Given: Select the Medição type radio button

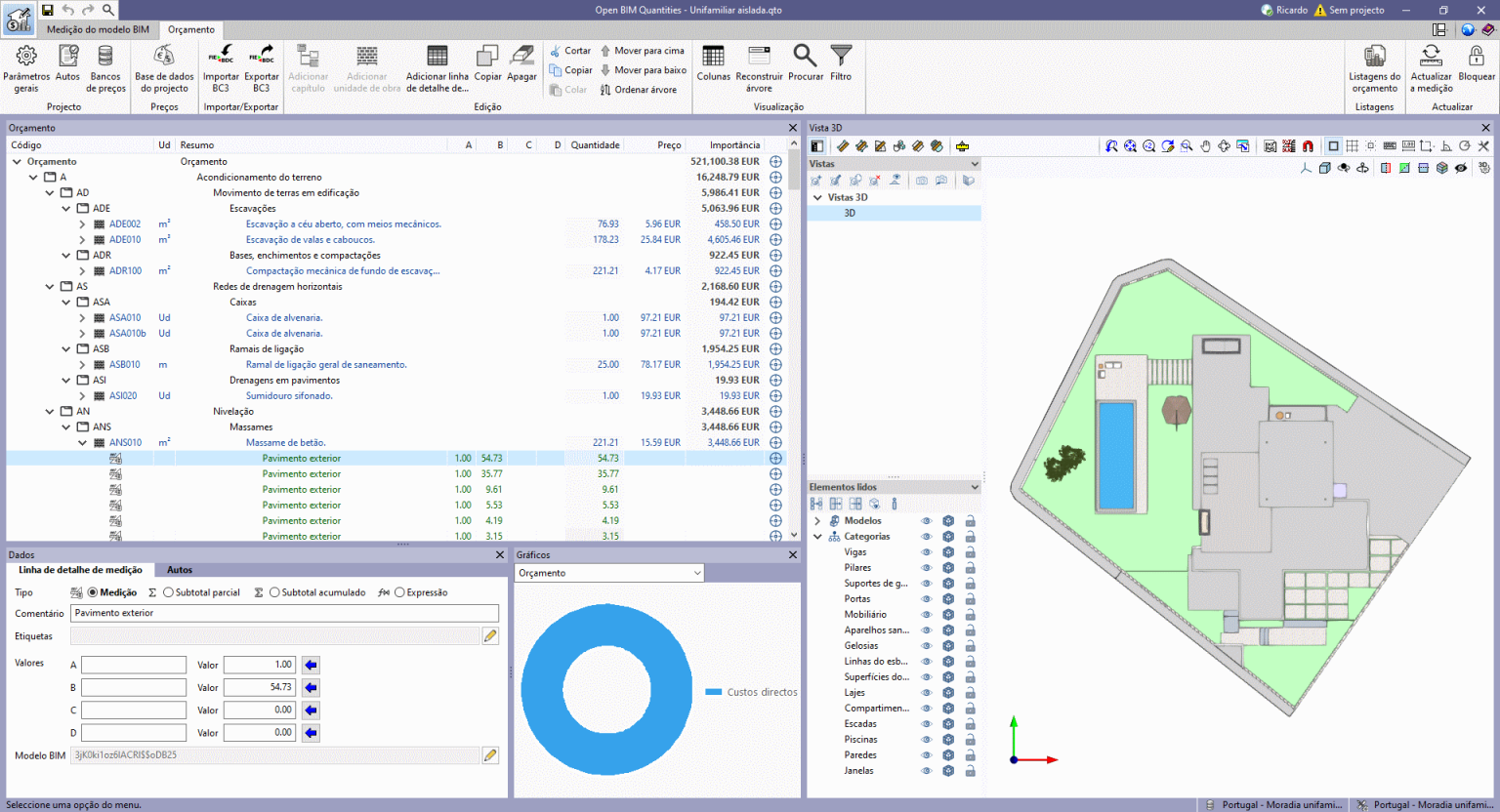Looking at the screenshot, I should pyautogui.click(x=93, y=592).
